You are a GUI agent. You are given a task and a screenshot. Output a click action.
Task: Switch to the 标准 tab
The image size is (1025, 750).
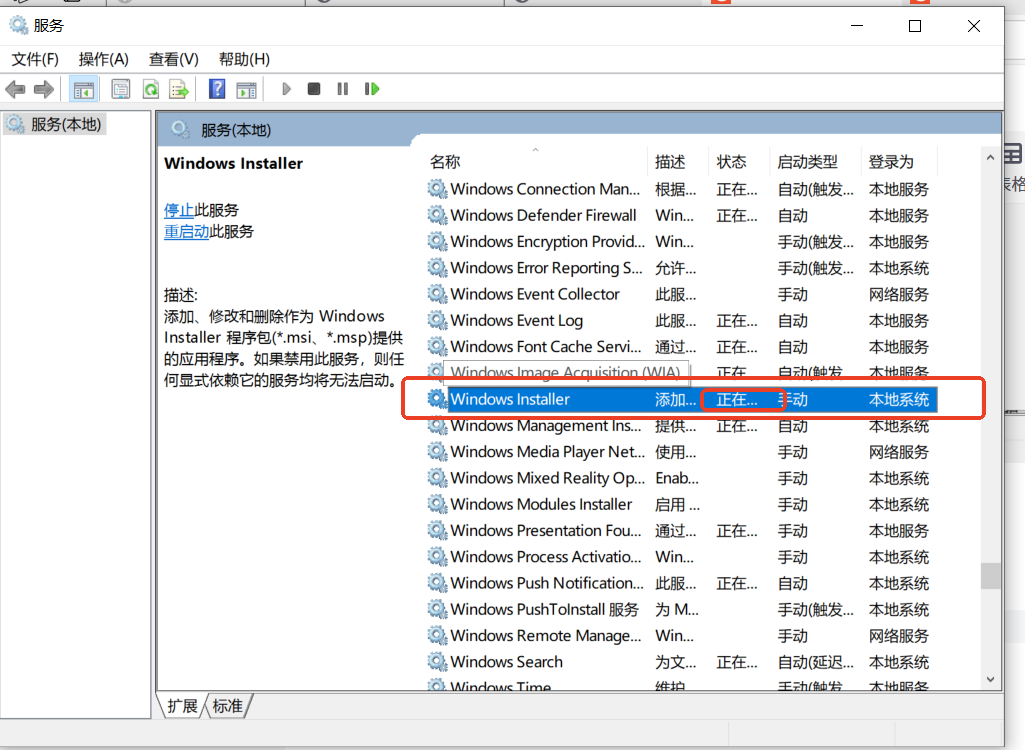point(227,706)
